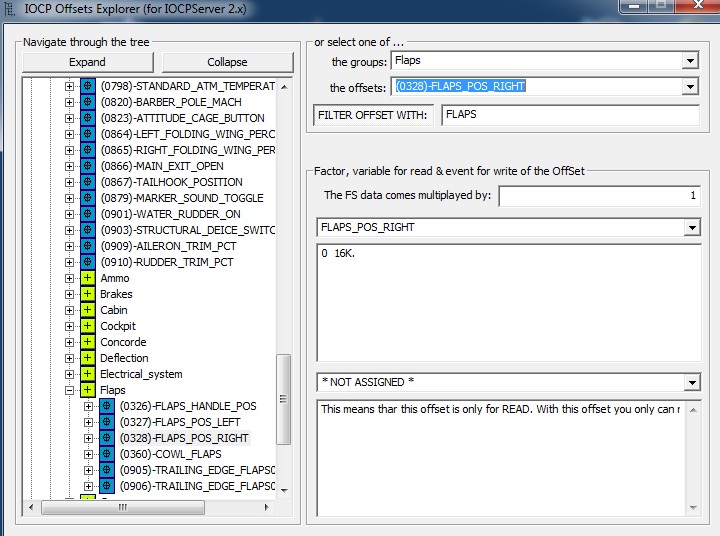Click the blue offset icon next to COWL_FLAPS
Viewport: 720px width, 536px height.
pos(107,454)
